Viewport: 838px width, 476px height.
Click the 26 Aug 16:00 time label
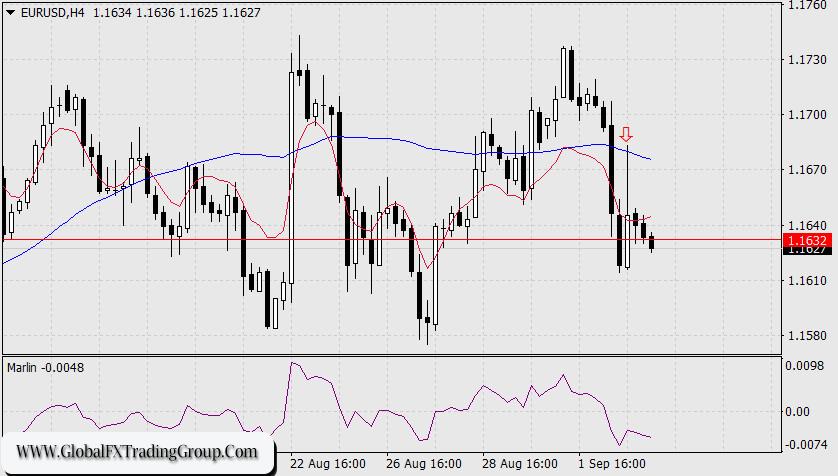point(422,464)
